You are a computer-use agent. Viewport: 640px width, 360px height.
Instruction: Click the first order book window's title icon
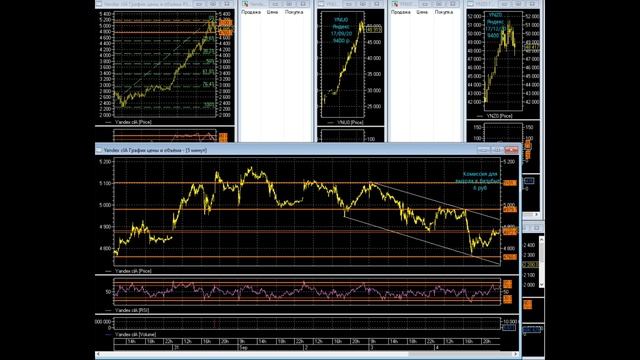click(x=245, y=4)
